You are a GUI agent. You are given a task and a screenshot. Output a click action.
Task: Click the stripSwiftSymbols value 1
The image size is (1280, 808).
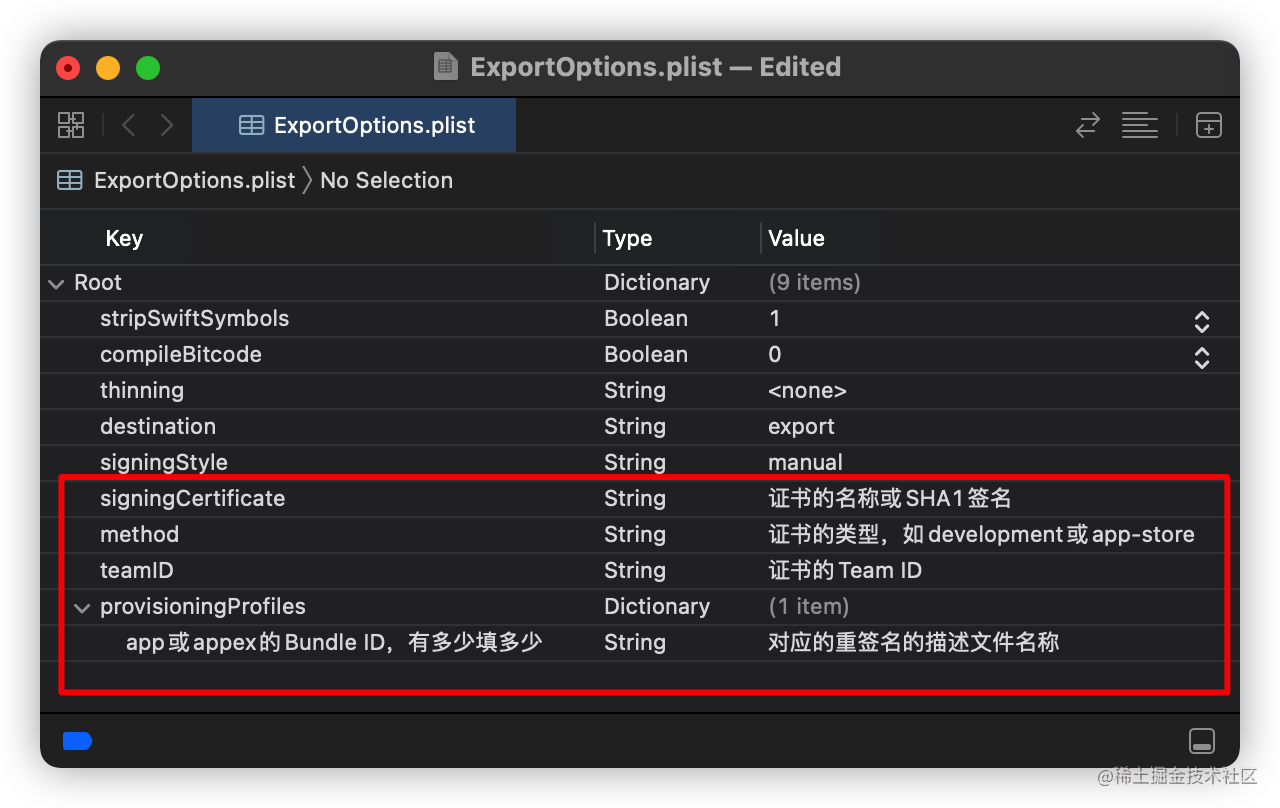(x=774, y=318)
